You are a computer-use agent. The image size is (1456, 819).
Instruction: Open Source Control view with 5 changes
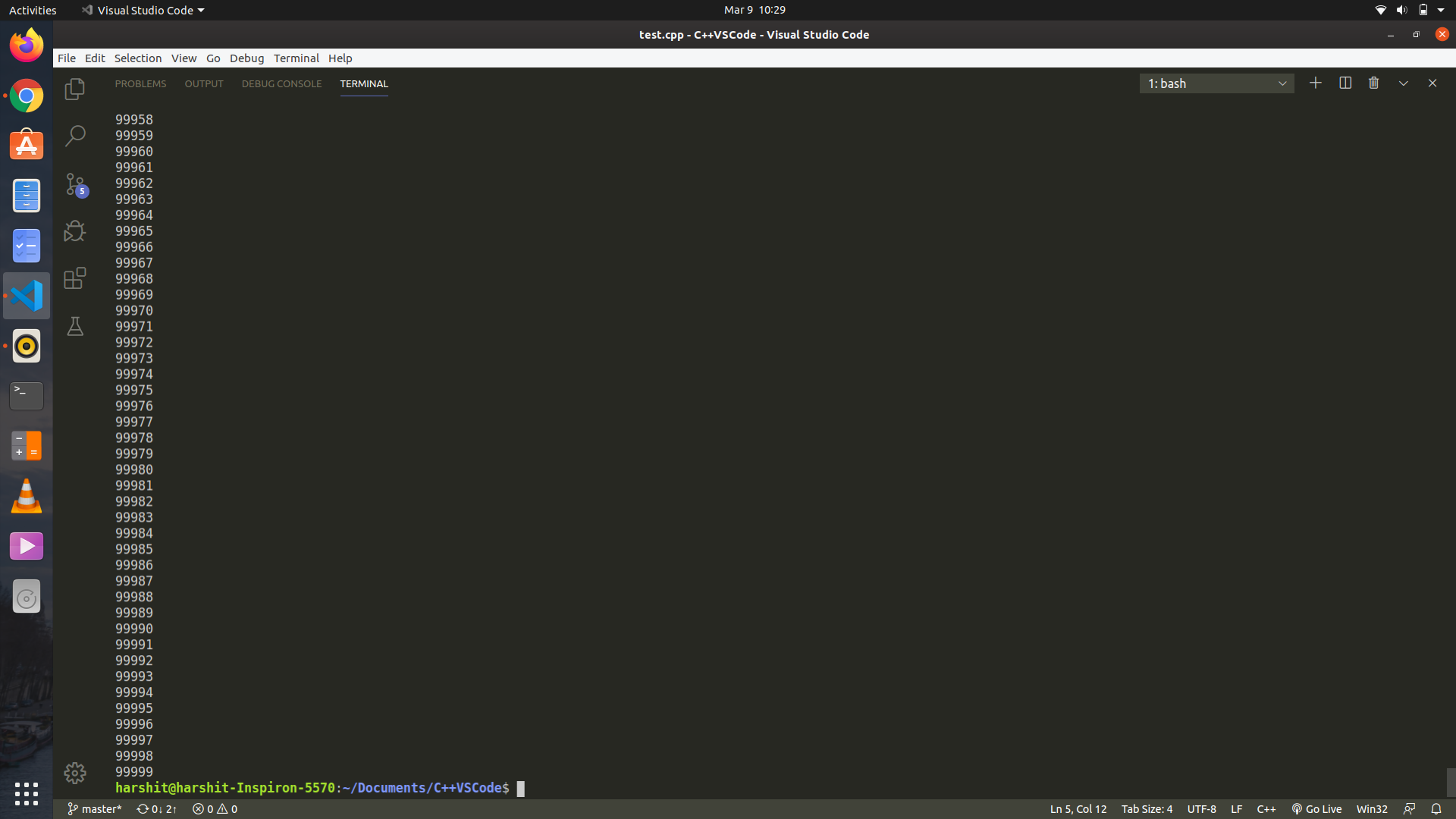pyautogui.click(x=76, y=184)
